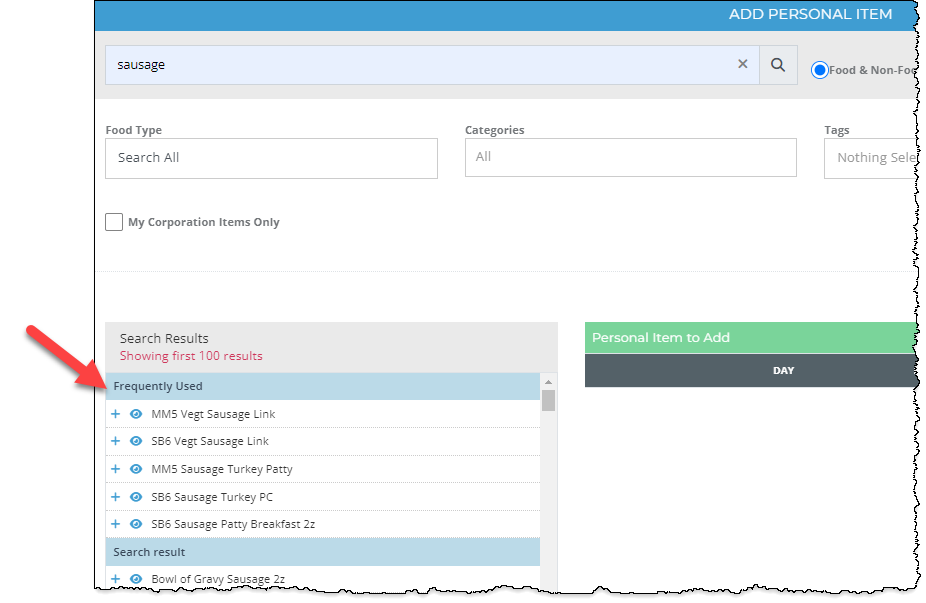Open the Food Type dropdown

pyautogui.click(x=271, y=158)
